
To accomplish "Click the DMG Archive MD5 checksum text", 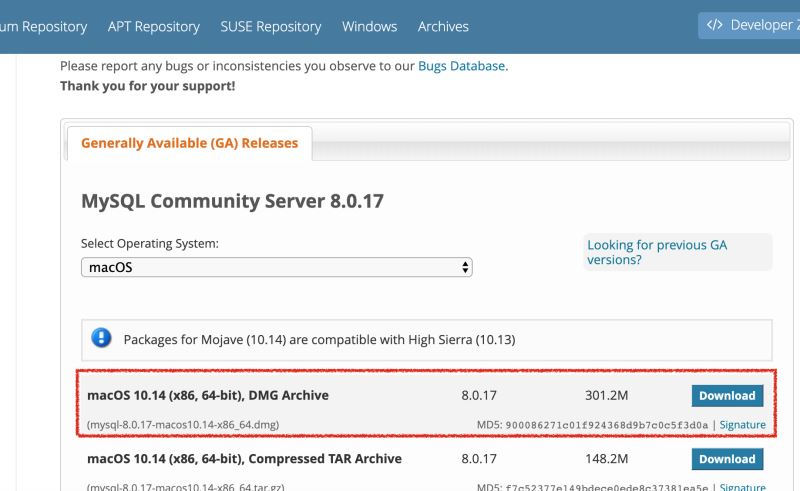I will 608,424.
